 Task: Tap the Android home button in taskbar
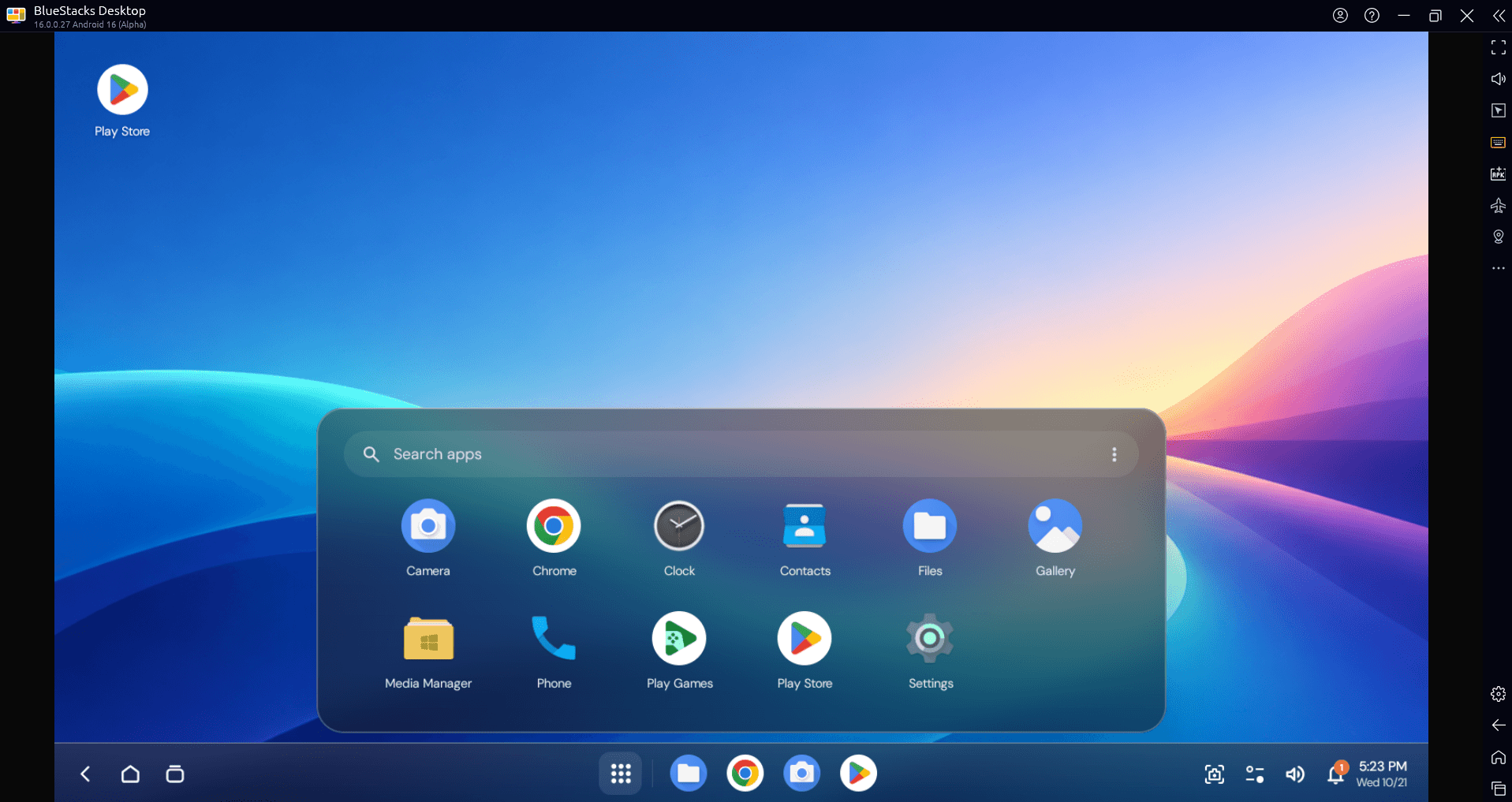tap(130, 774)
